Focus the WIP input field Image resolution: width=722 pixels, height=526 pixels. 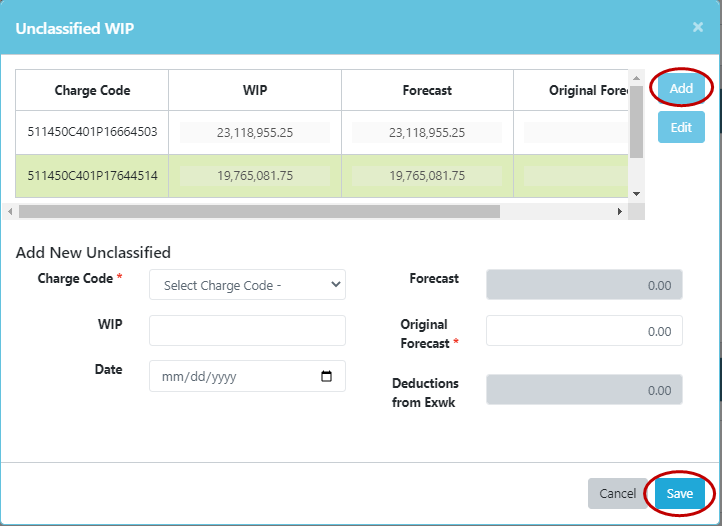[247, 331]
